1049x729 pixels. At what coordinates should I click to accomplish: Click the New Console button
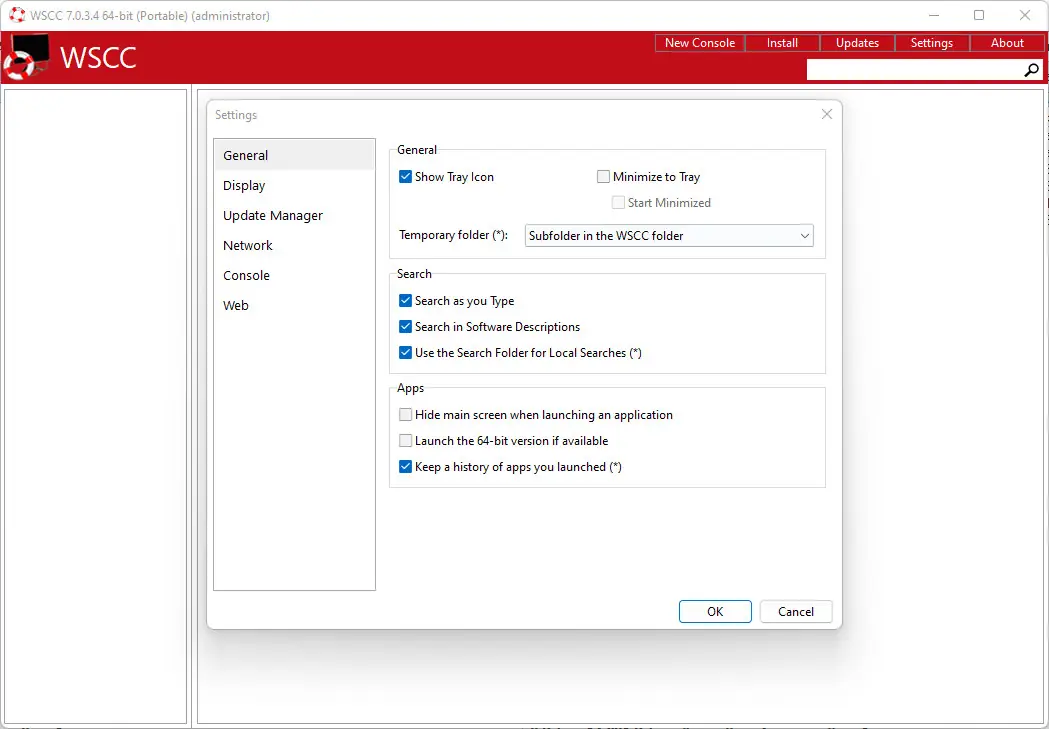click(700, 43)
